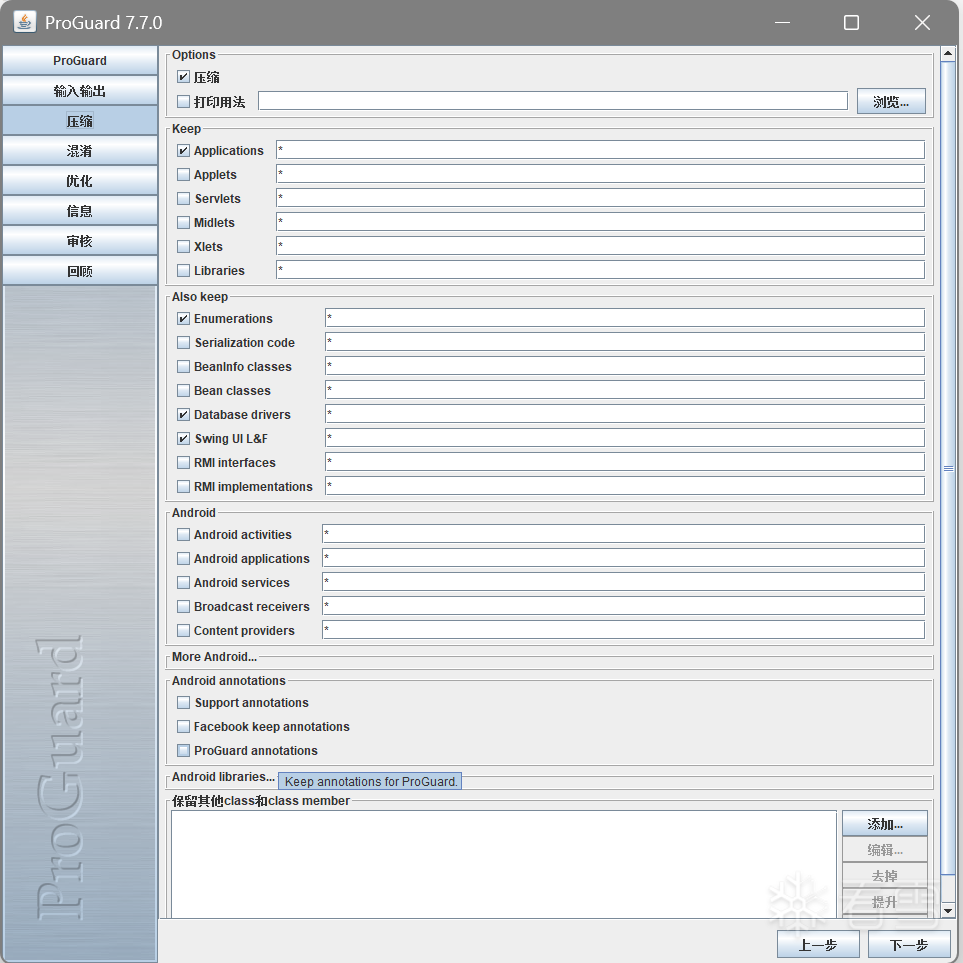Enable Support annotations checkbox
Viewport: 963px width, 963px height.
pos(183,702)
